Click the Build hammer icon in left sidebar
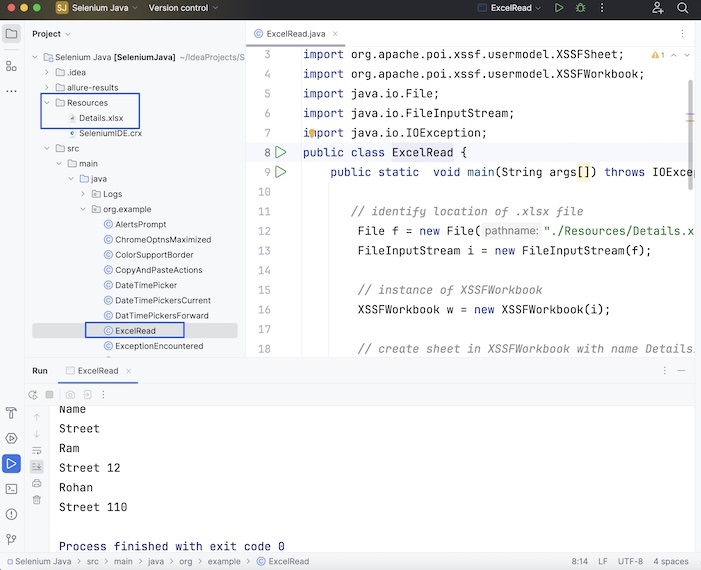Viewport: 701px width, 570px height. tap(11, 413)
